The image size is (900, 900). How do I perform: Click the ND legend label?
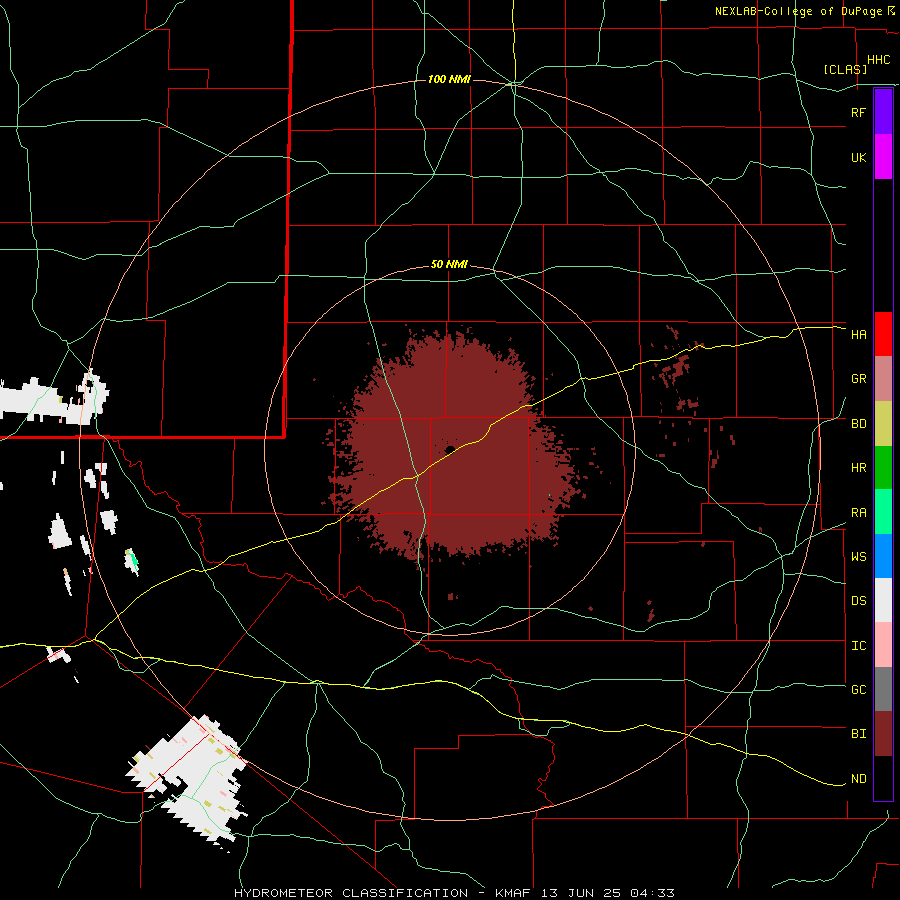pos(858,779)
